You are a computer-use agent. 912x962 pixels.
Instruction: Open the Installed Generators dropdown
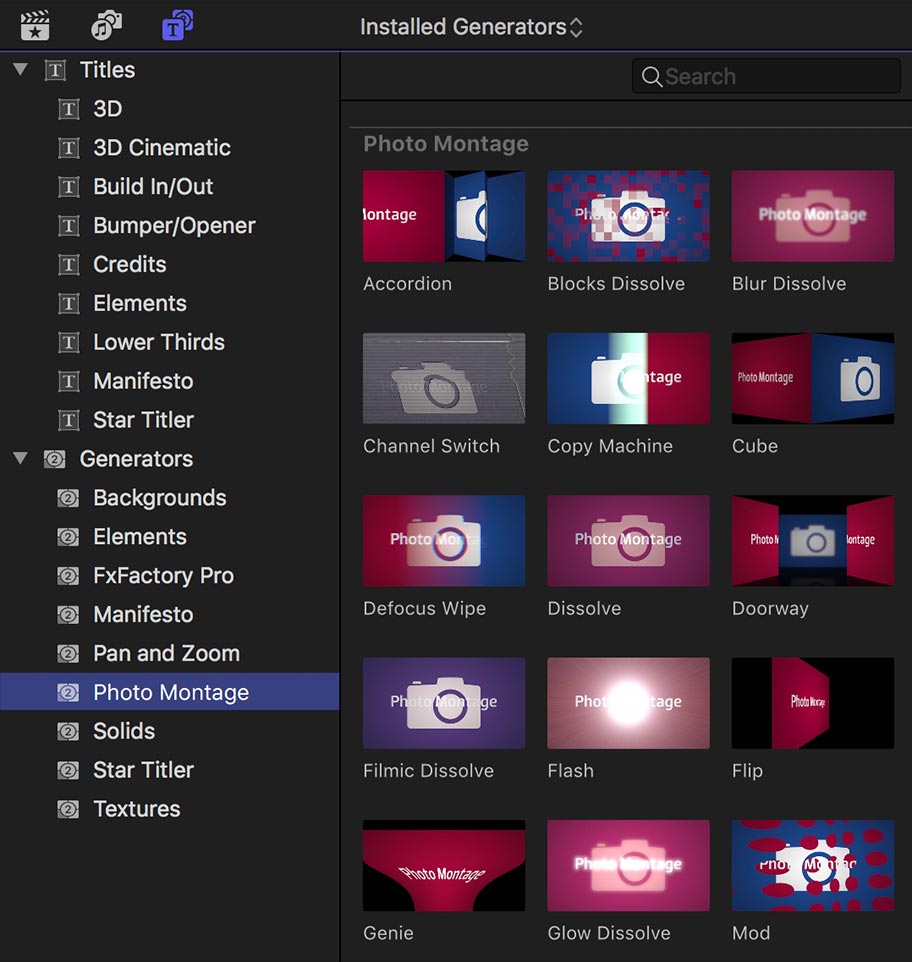[471, 27]
